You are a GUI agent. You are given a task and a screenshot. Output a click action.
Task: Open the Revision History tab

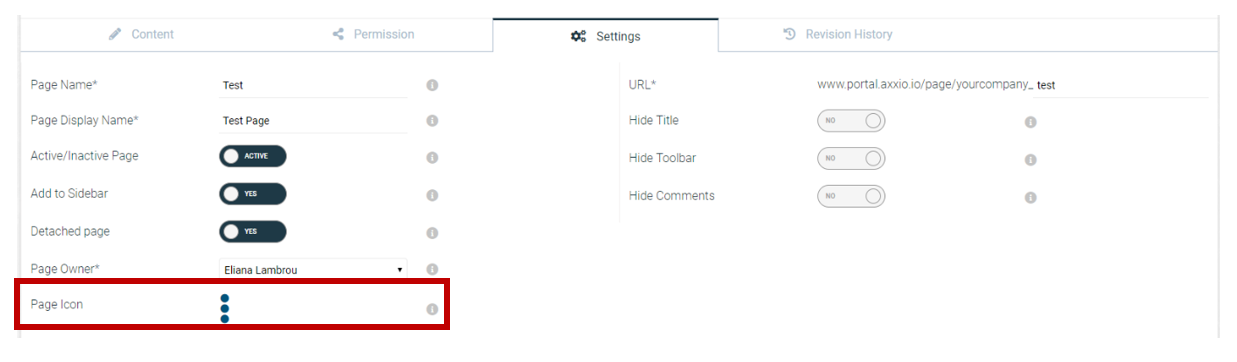pyautogui.click(x=837, y=34)
